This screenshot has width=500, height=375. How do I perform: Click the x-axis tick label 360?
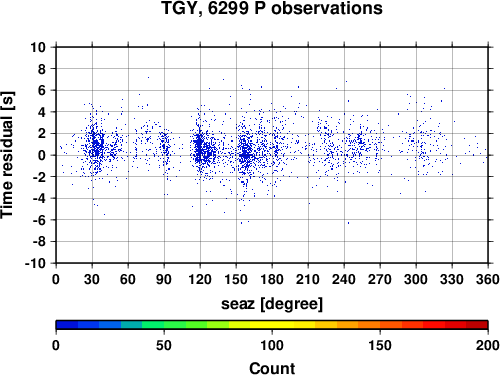488,279
